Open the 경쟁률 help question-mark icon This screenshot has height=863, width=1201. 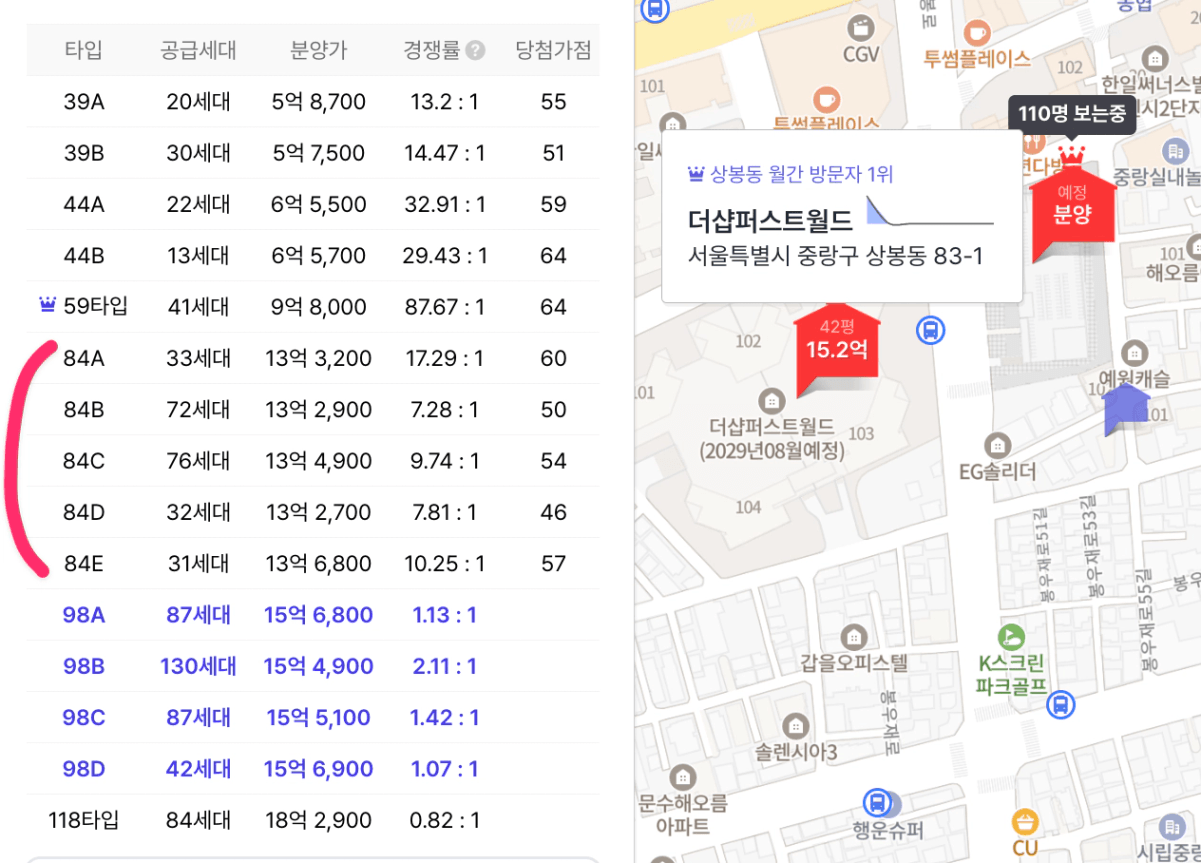click(x=475, y=50)
